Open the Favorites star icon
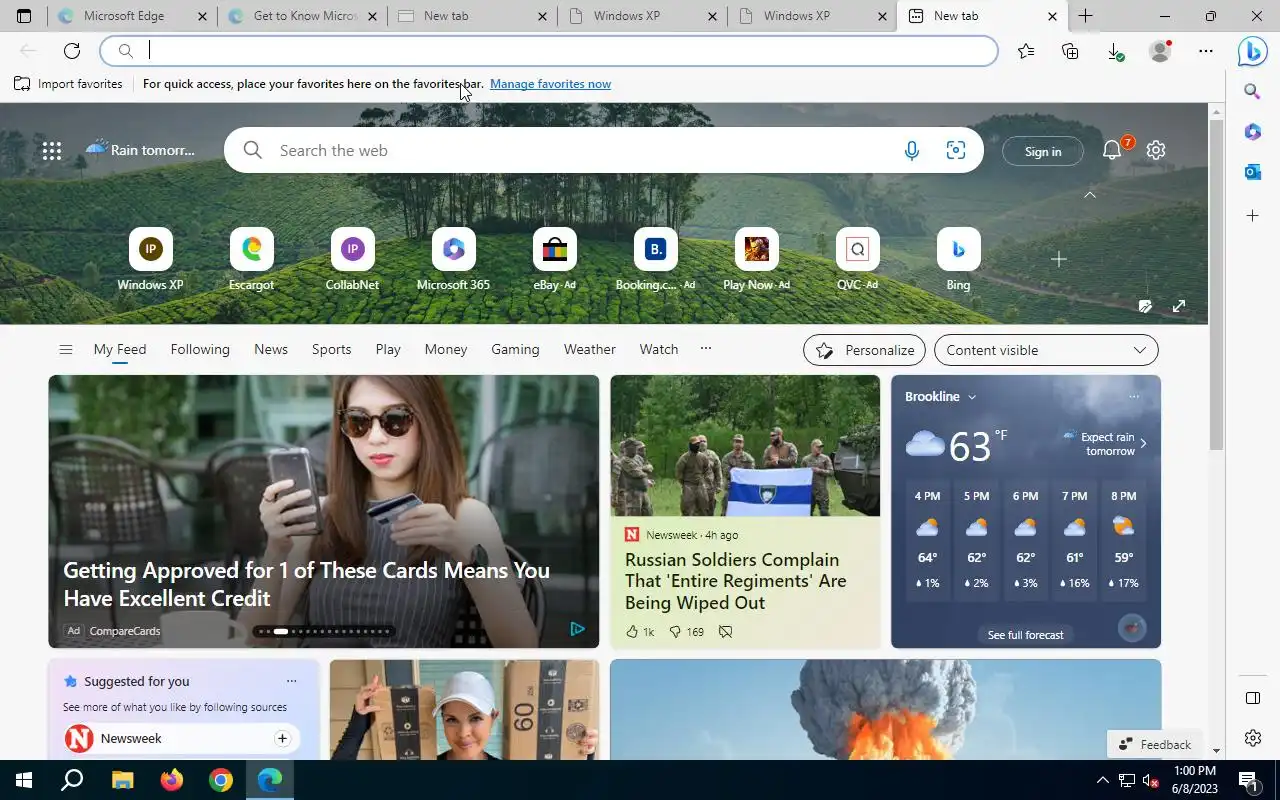The height and width of the screenshot is (800, 1280). 1026,51
